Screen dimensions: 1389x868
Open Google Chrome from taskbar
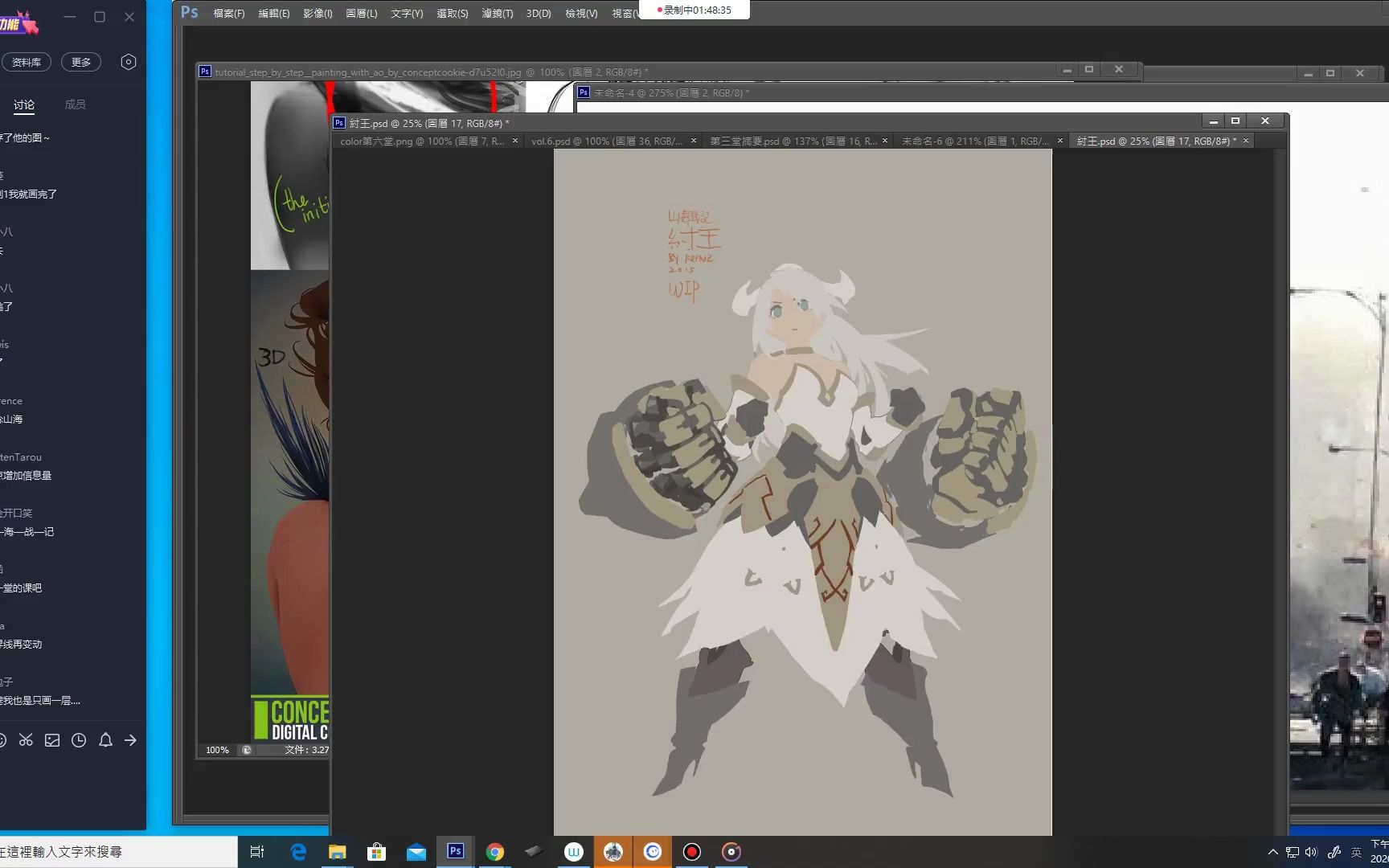coord(495,852)
